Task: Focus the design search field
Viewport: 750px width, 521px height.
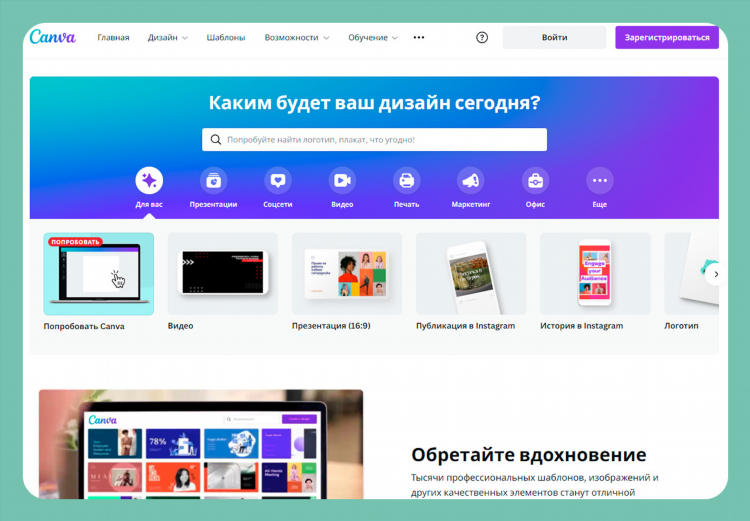Action: (374, 139)
